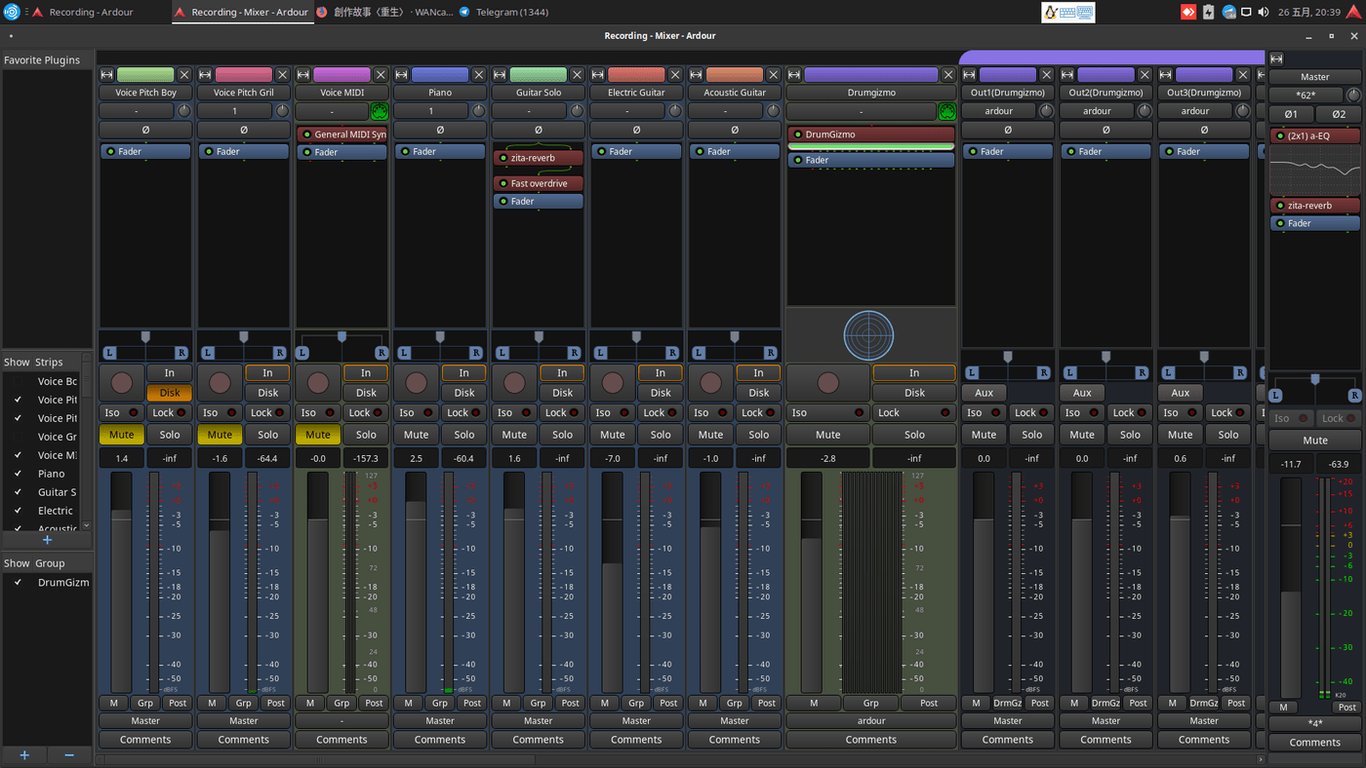Open the keyboard input method indicator

point(1069,12)
